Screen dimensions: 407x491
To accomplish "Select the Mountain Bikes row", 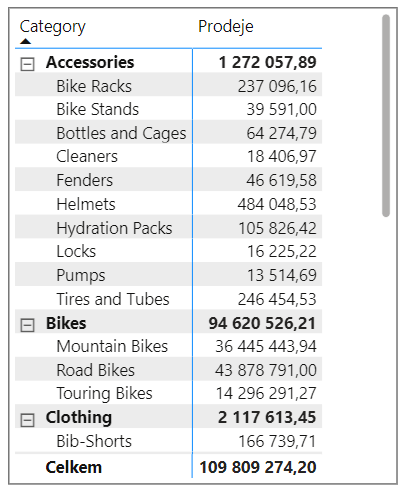I will pos(169,346).
